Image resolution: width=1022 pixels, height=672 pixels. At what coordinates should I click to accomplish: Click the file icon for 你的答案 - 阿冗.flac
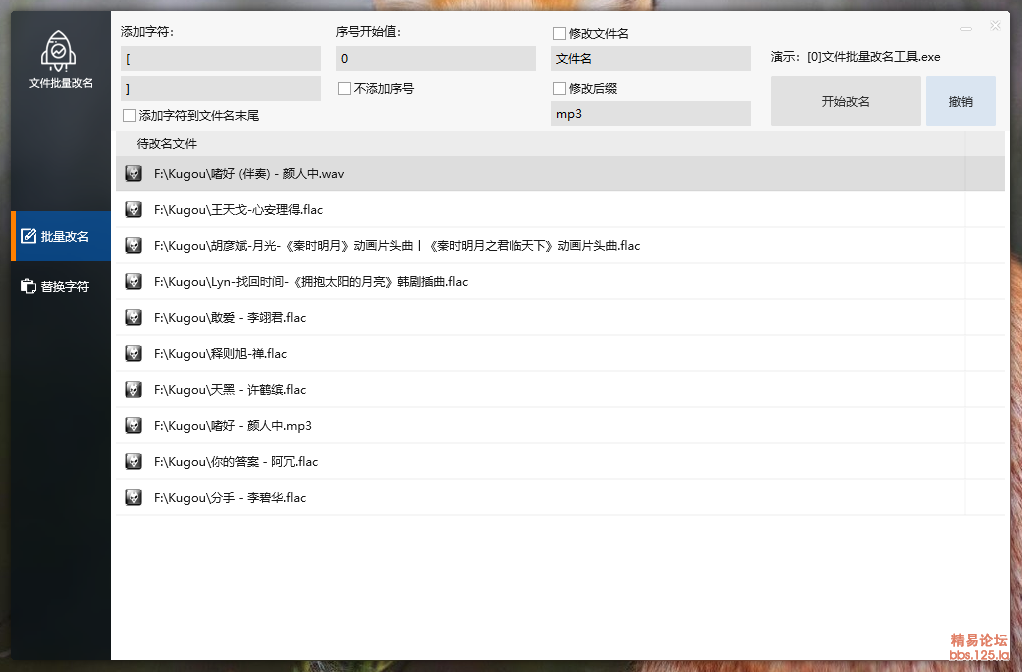click(134, 461)
